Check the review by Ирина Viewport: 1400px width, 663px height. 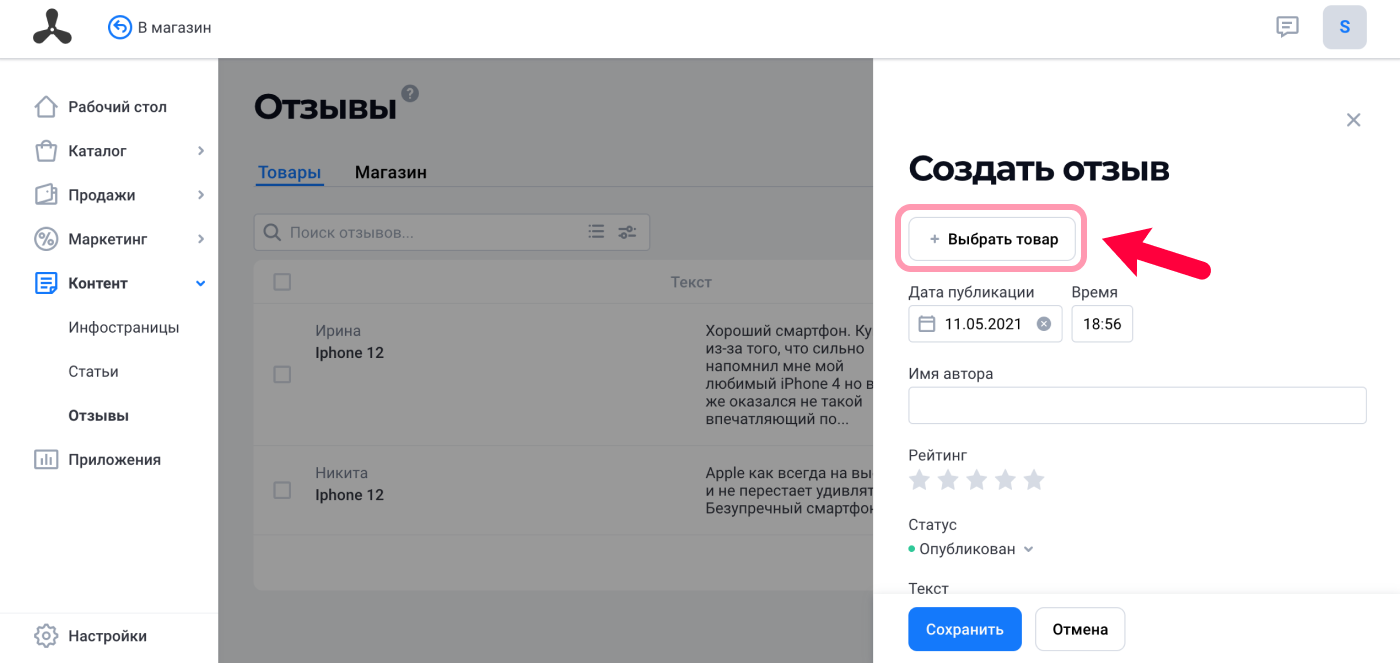click(x=282, y=374)
